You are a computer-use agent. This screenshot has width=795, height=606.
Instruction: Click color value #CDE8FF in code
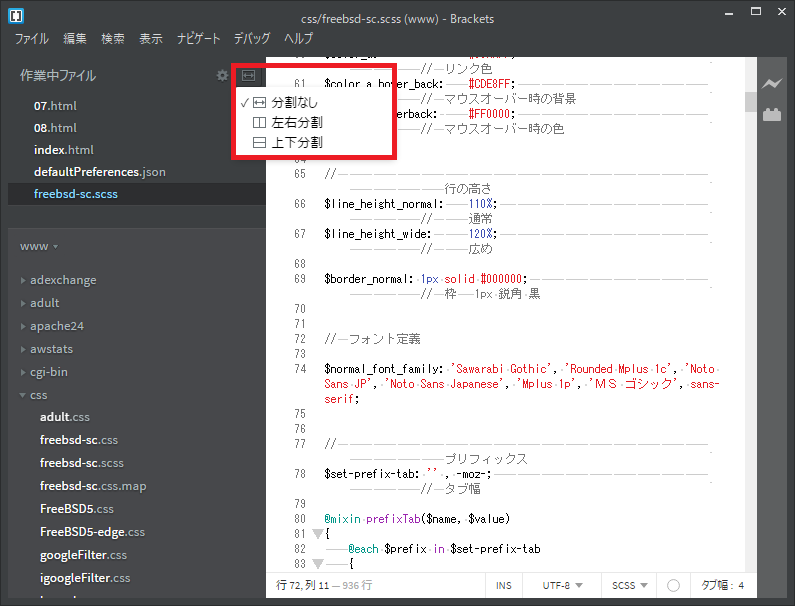pyautogui.click(x=489, y=84)
